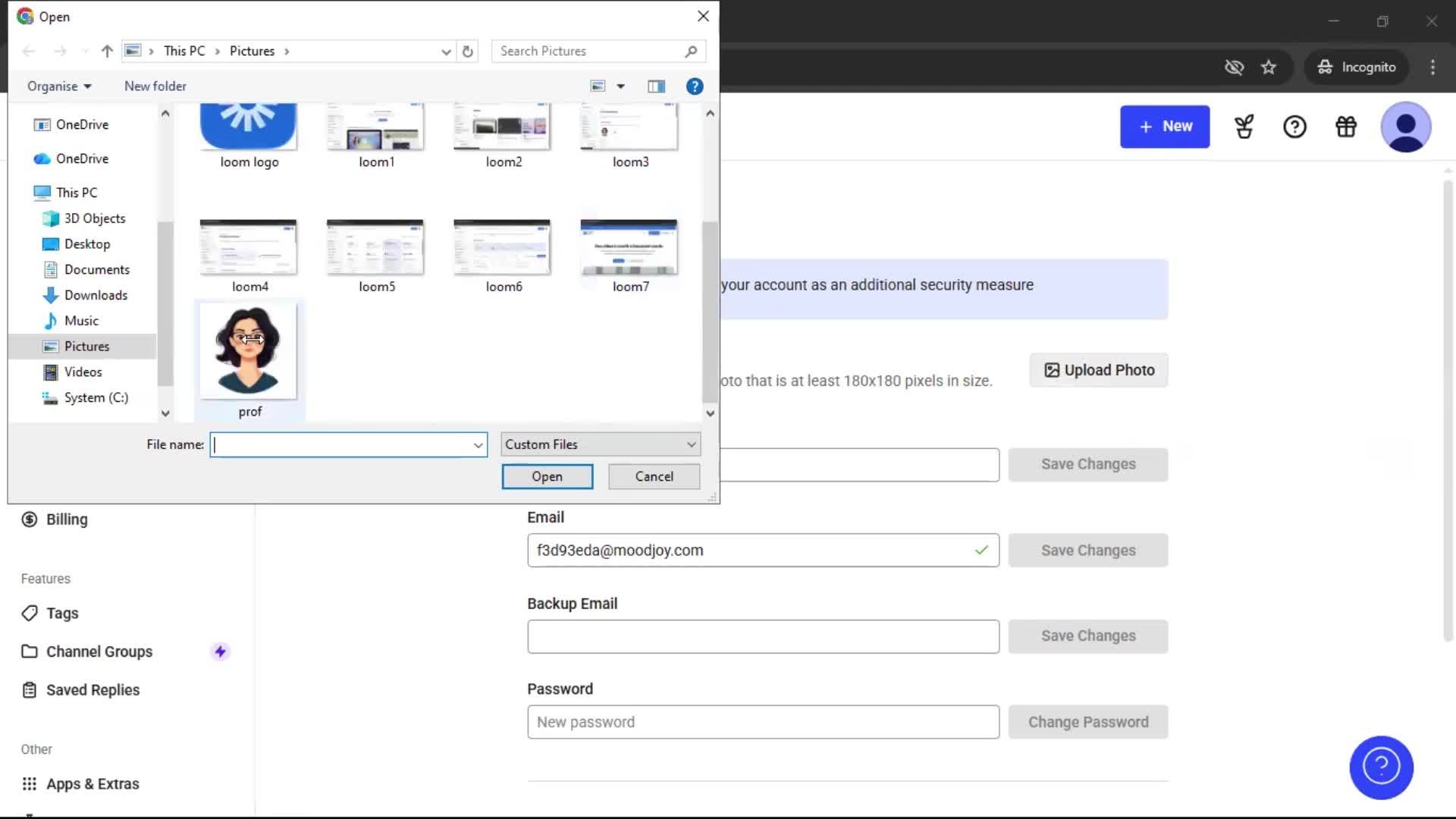Image resolution: width=1456 pixels, height=819 pixels.
Task: Click the refresh icon beside the address bar
Action: tap(467, 51)
